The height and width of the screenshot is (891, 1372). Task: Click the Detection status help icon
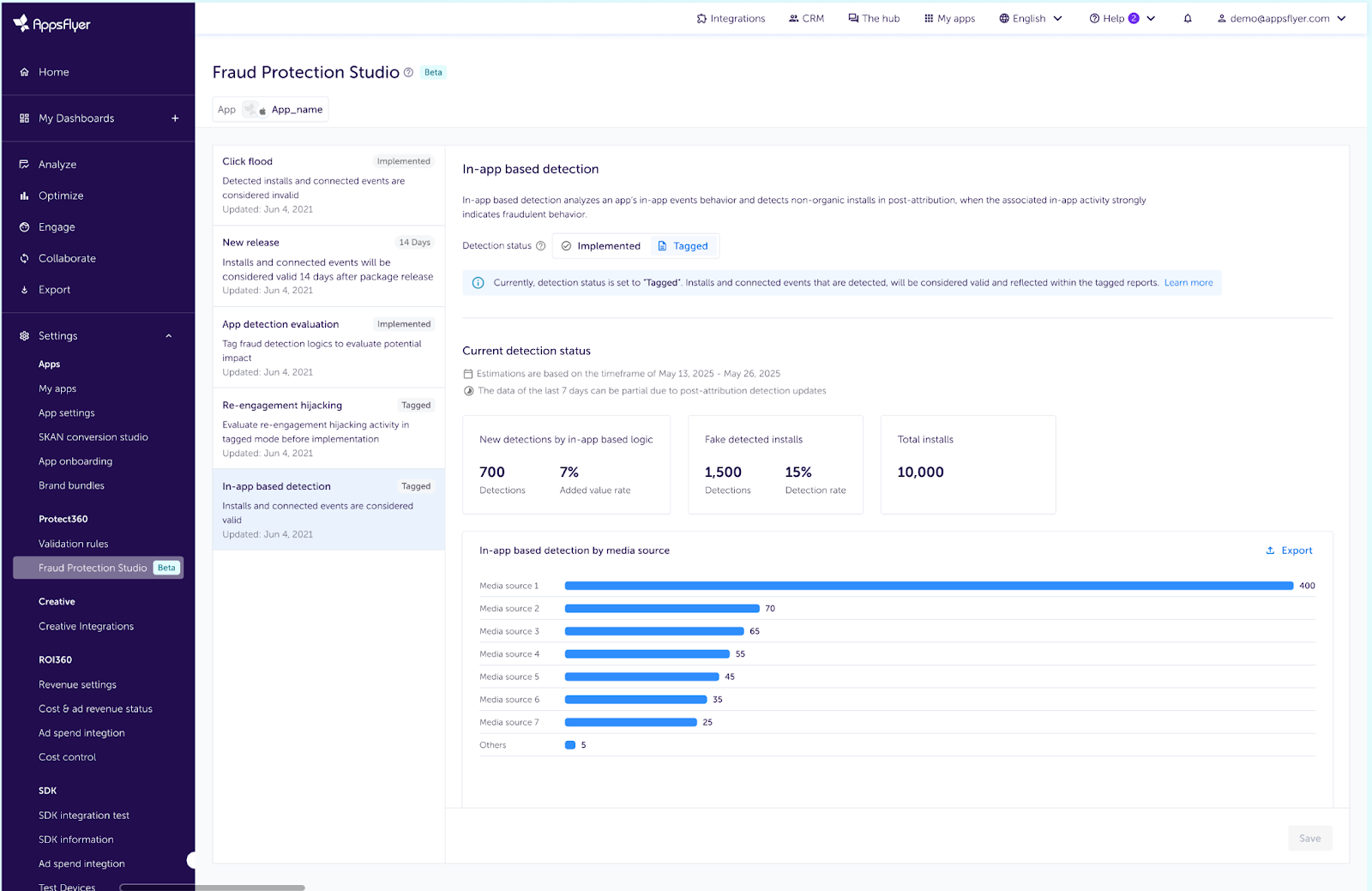click(x=540, y=246)
